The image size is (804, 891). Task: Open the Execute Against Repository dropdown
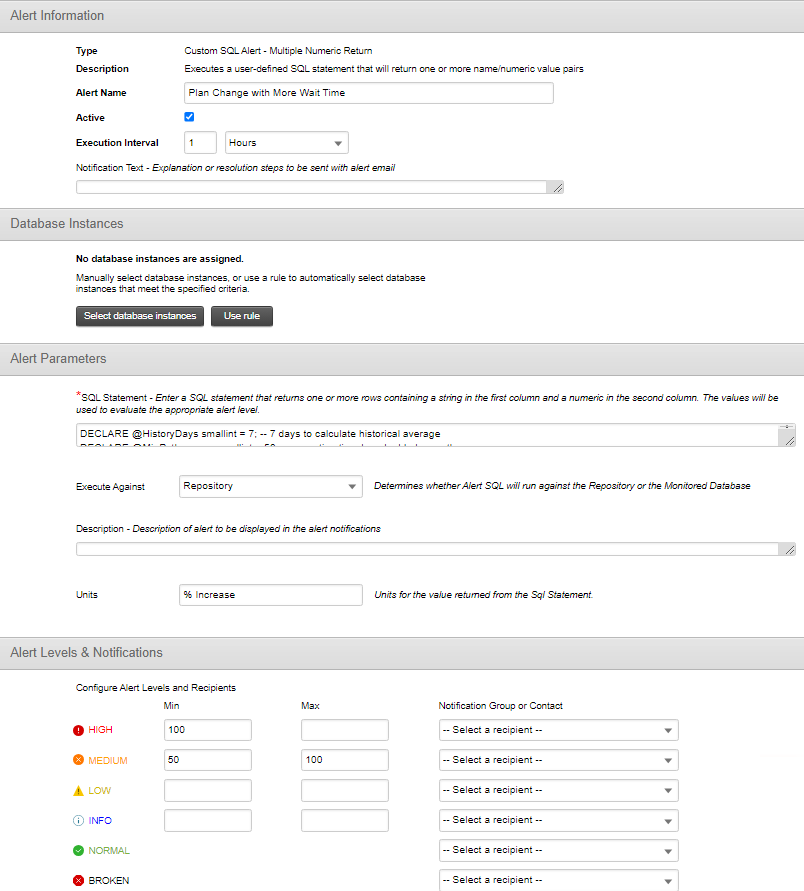click(x=270, y=486)
